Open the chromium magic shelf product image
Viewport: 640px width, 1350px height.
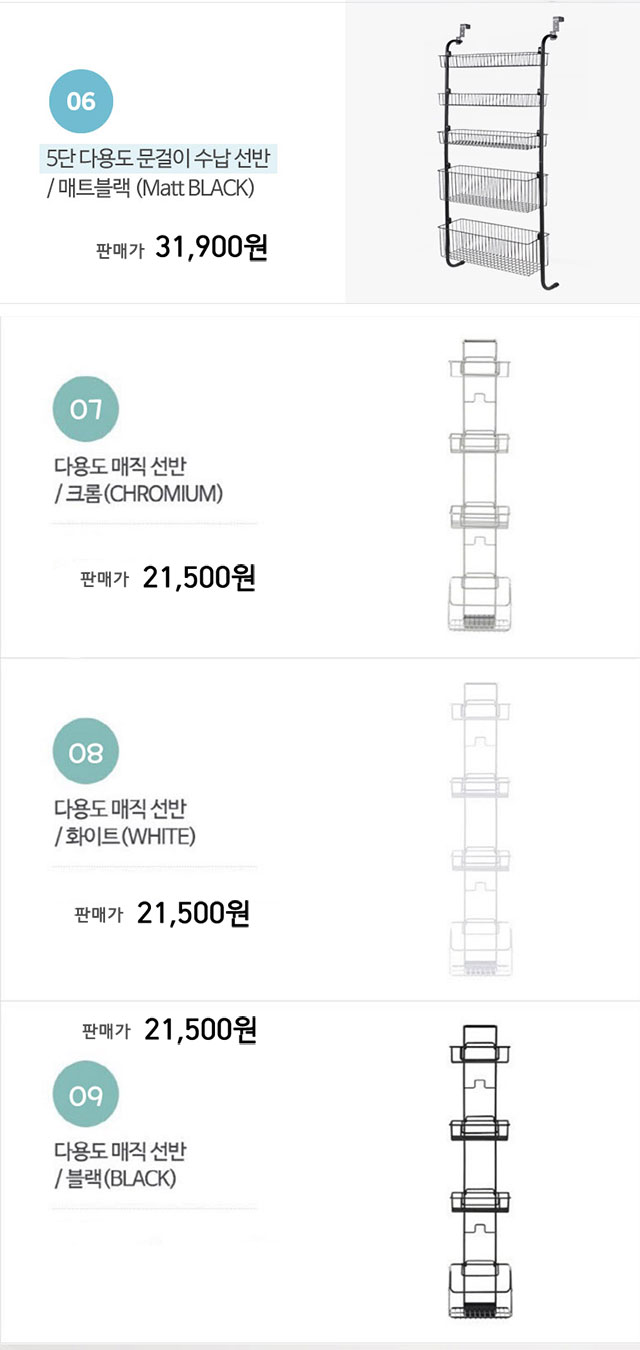point(481,486)
